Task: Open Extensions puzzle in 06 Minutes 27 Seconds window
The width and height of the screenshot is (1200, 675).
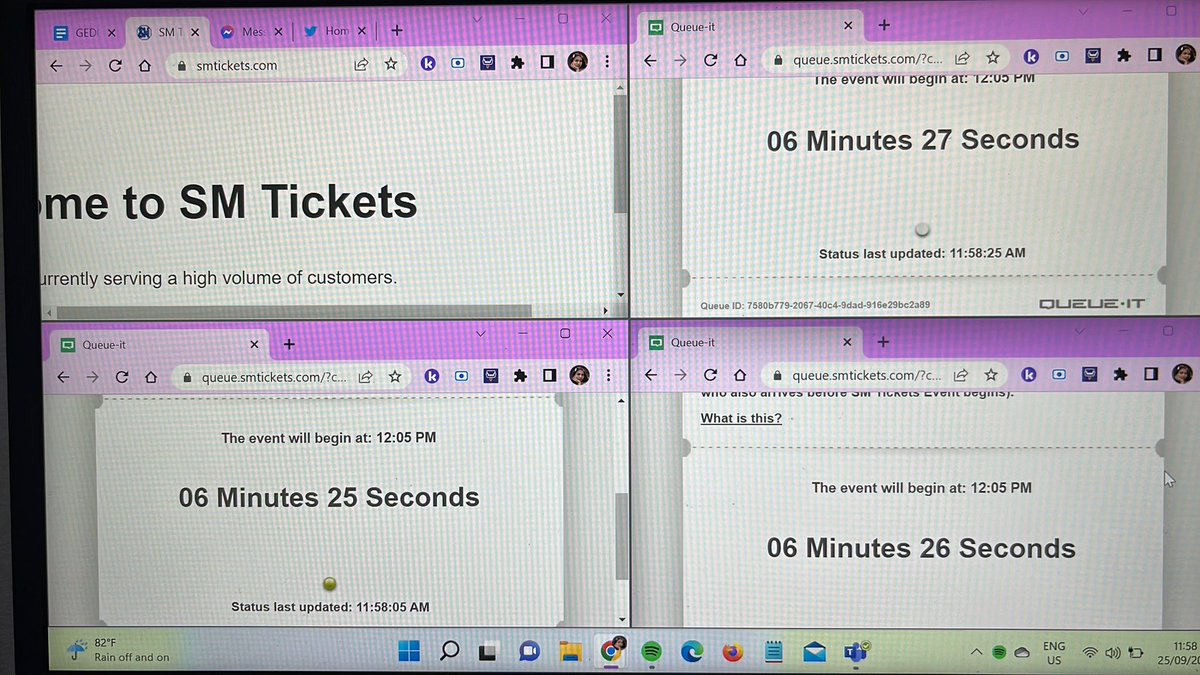Action: point(1124,55)
